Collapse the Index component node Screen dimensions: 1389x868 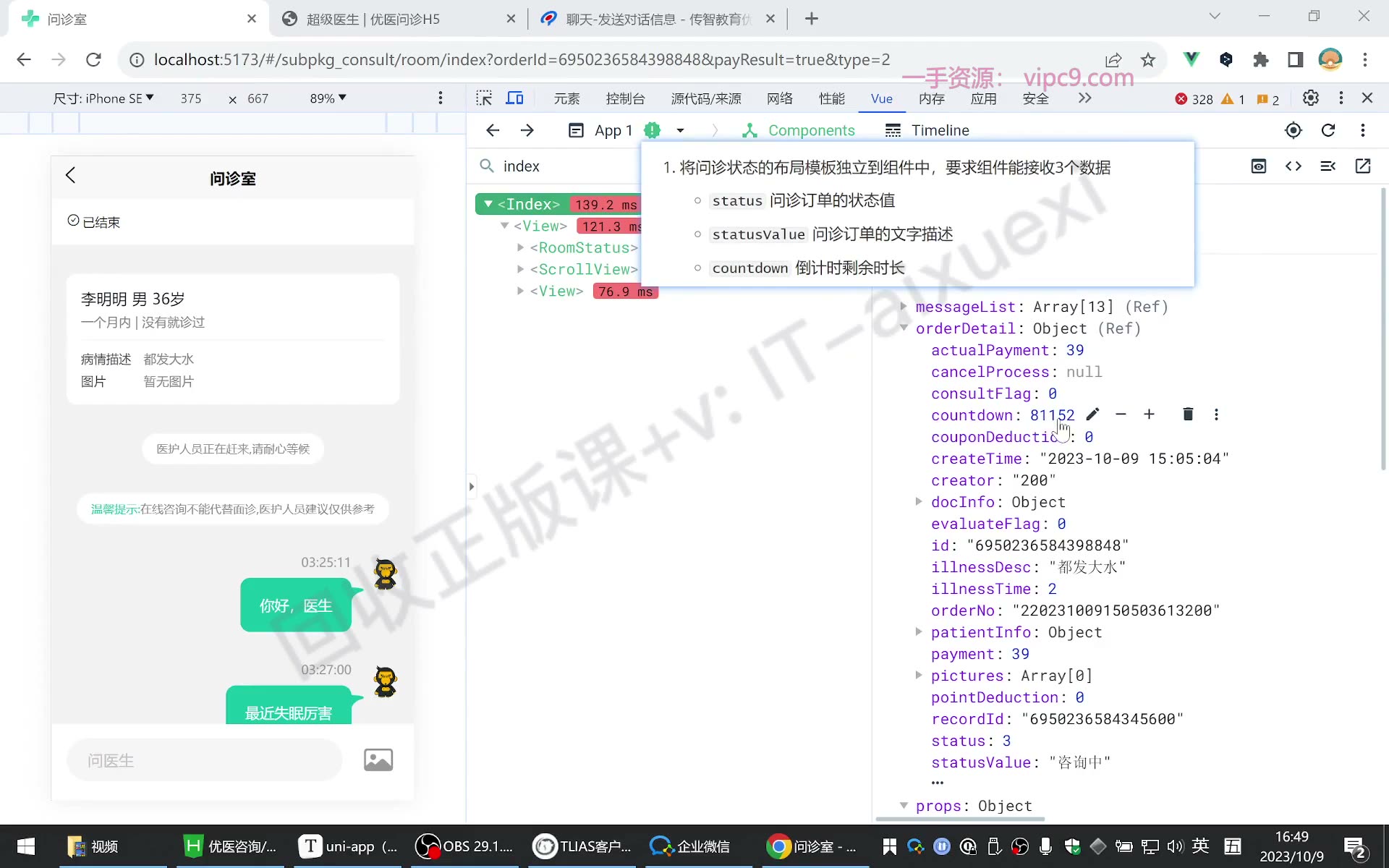coord(488,205)
